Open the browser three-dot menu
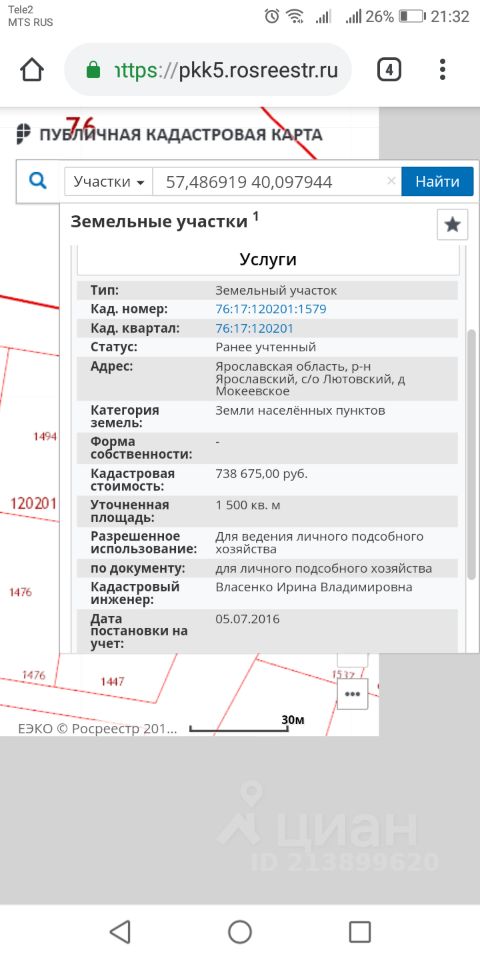The width and height of the screenshot is (480, 960). click(443, 70)
